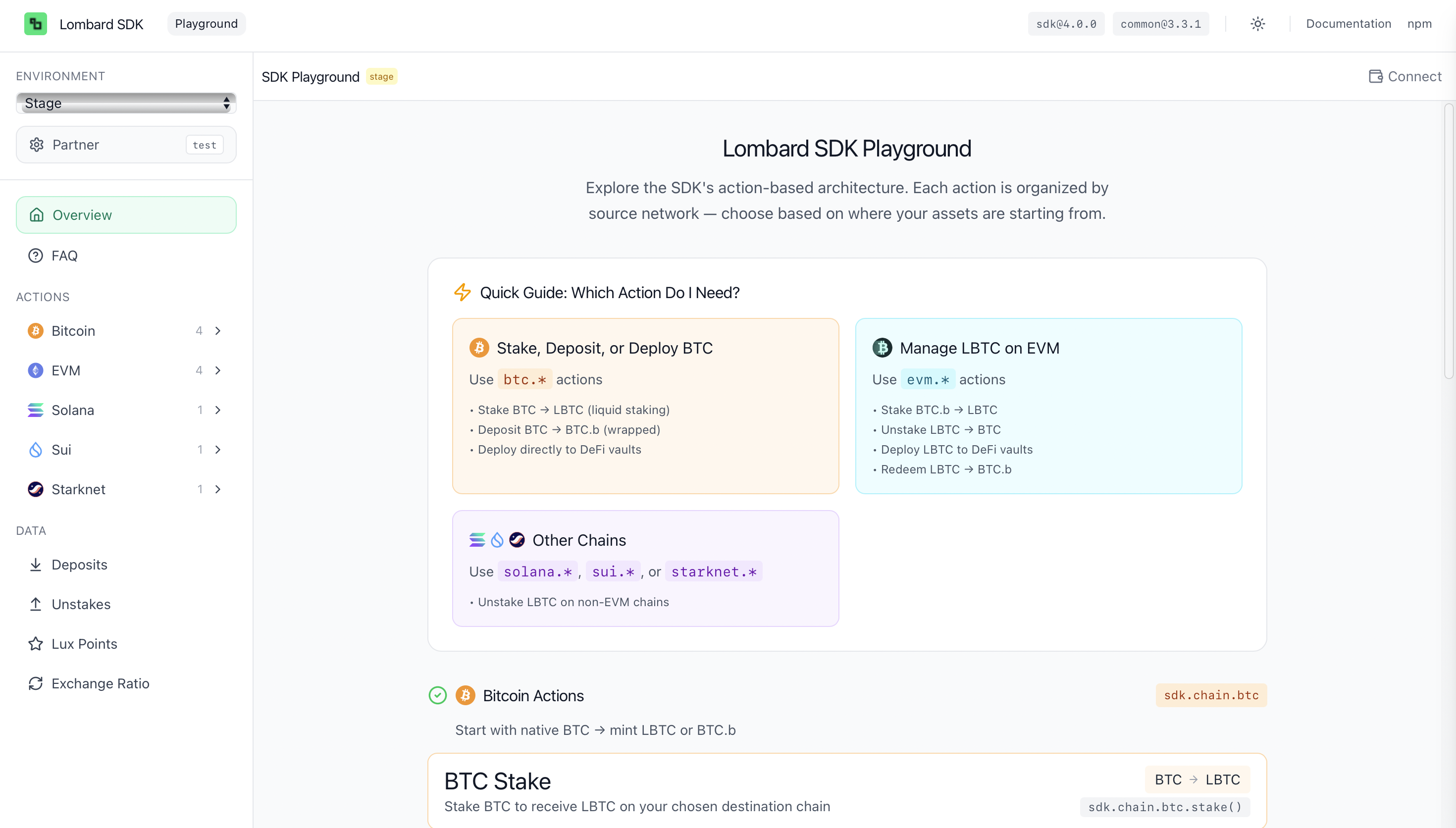Toggle the light/dark theme sun icon
Viewport: 1456px width, 828px height.
(x=1257, y=24)
